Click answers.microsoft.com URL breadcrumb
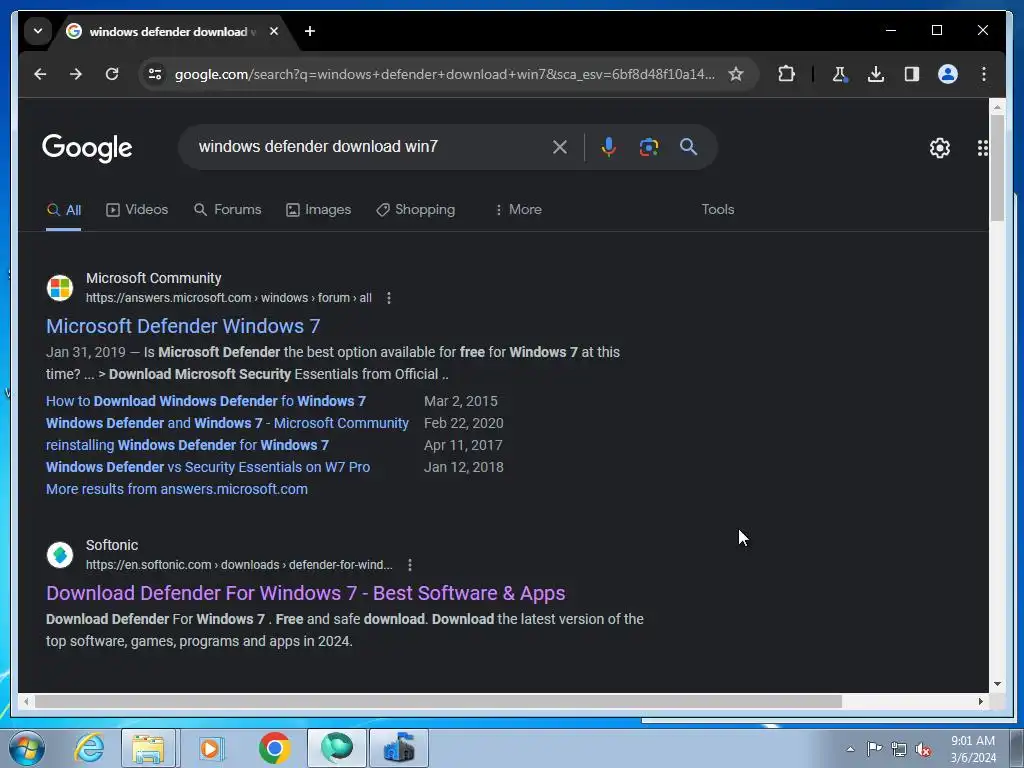 pos(229,298)
